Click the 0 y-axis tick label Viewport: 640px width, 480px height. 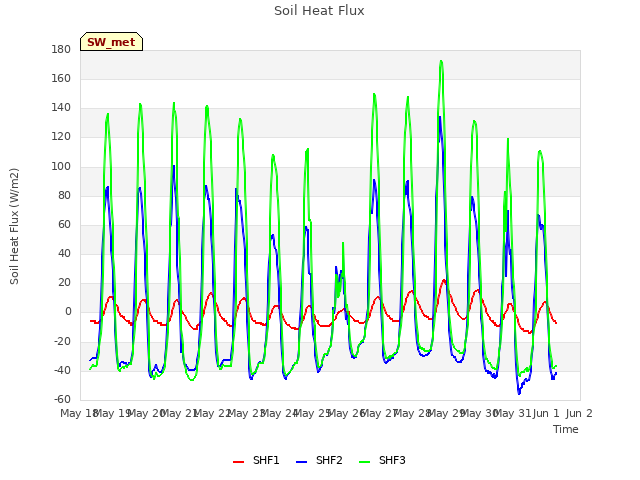pos(68,312)
